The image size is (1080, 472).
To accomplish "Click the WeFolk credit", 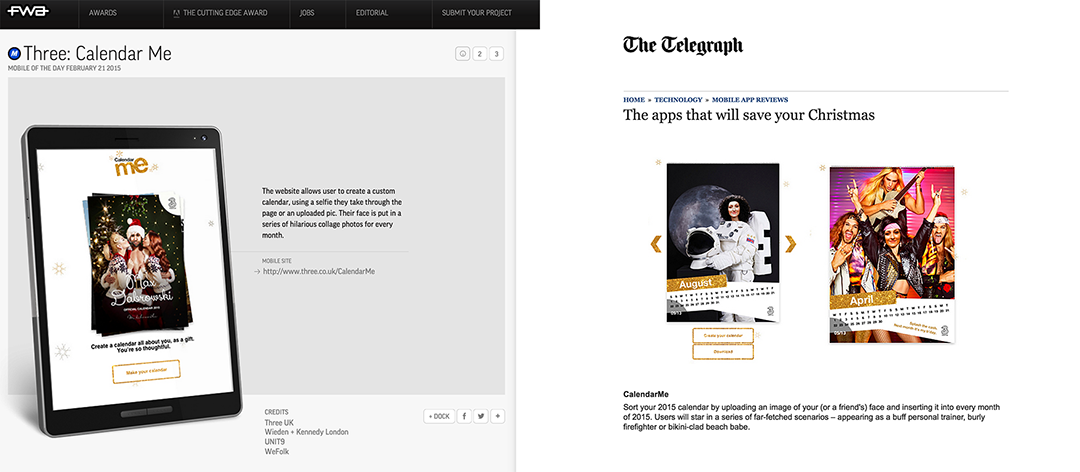I will pyautogui.click(x=277, y=451).
